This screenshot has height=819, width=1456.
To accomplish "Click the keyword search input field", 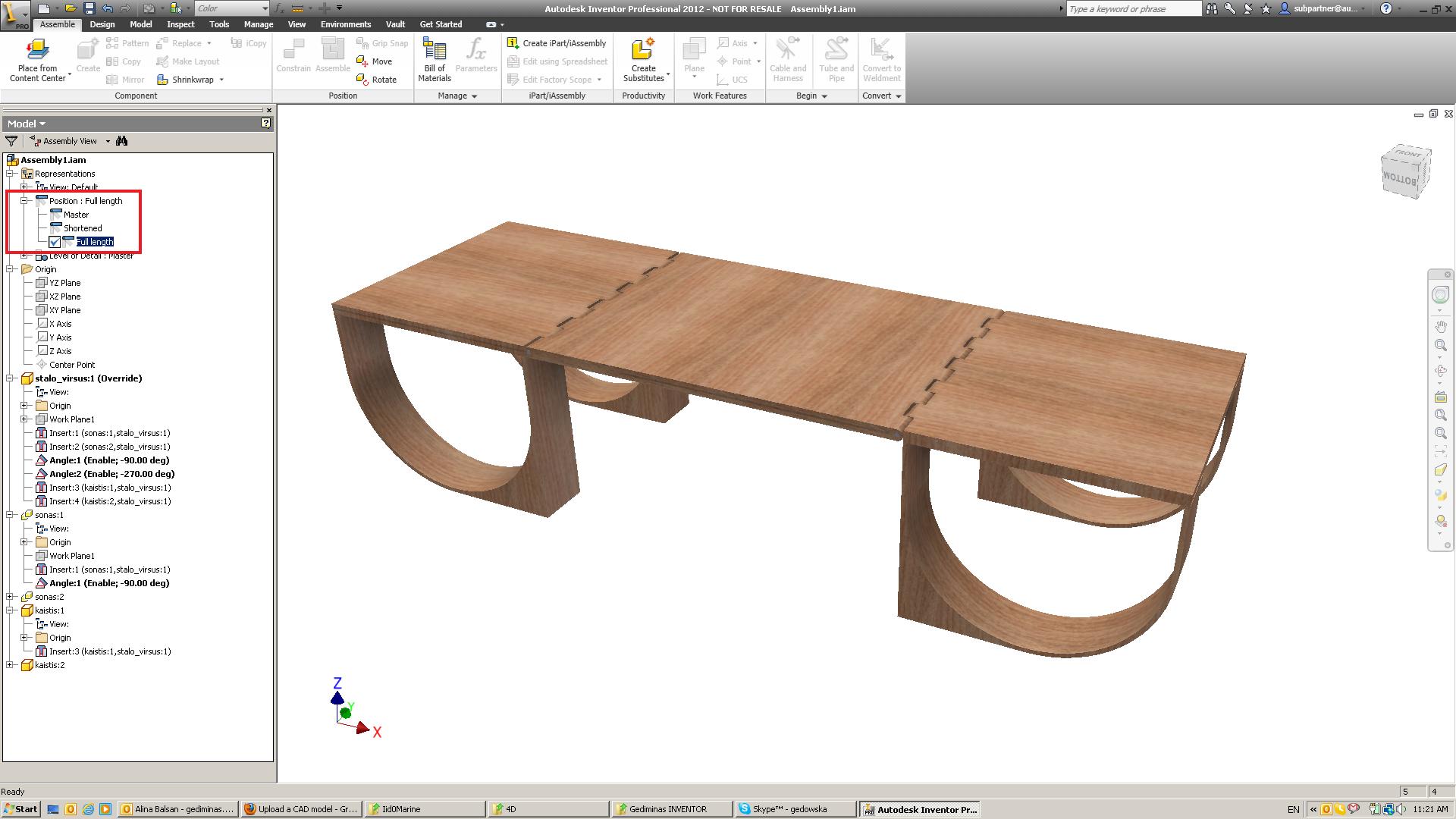I will point(1133,8).
